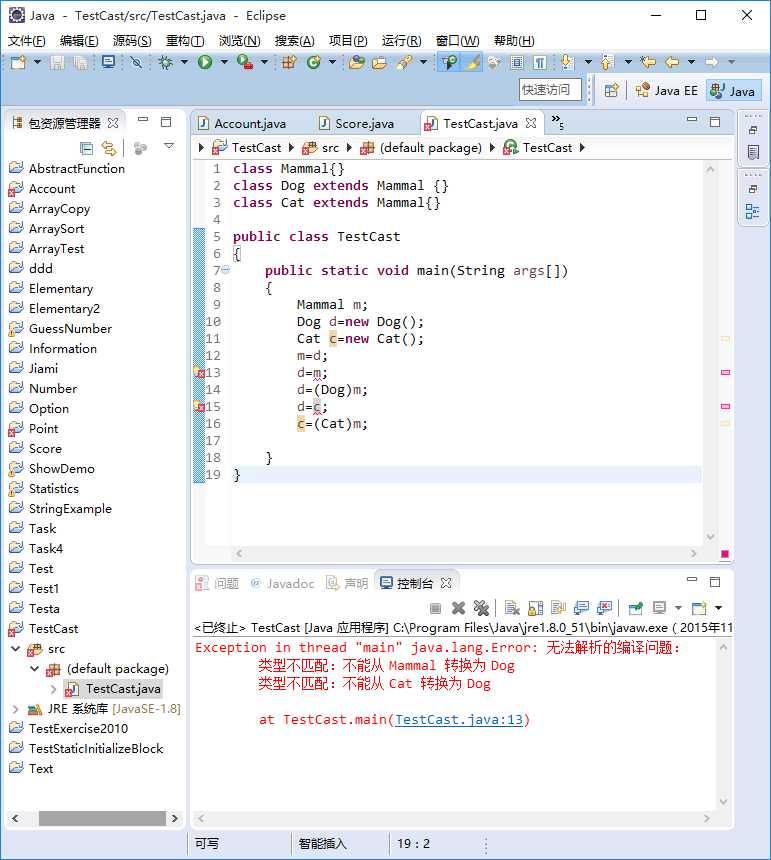Run the program with green Run button
Screen dimensions: 771x860
(205, 63)
